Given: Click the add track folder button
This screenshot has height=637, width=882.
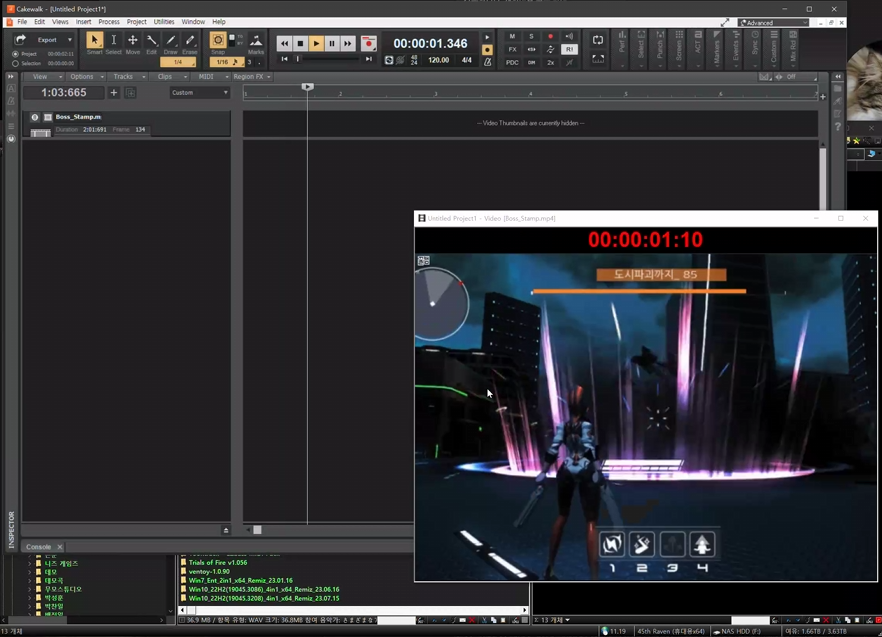Looking at the screenshot, I should click(x=130, y=92).
